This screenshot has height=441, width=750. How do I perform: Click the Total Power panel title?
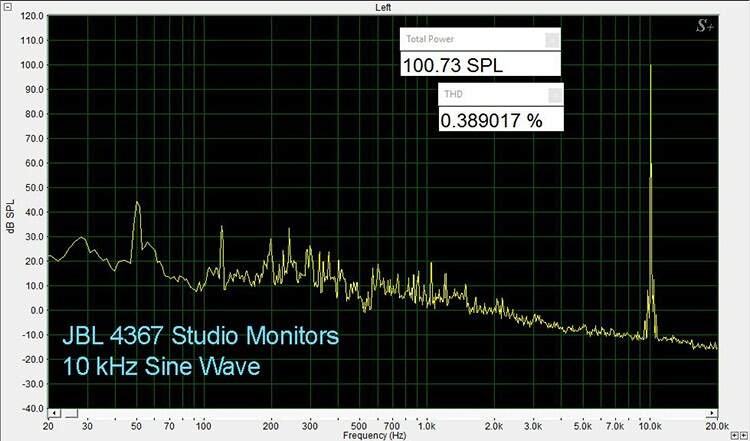(x=430, y=39)
